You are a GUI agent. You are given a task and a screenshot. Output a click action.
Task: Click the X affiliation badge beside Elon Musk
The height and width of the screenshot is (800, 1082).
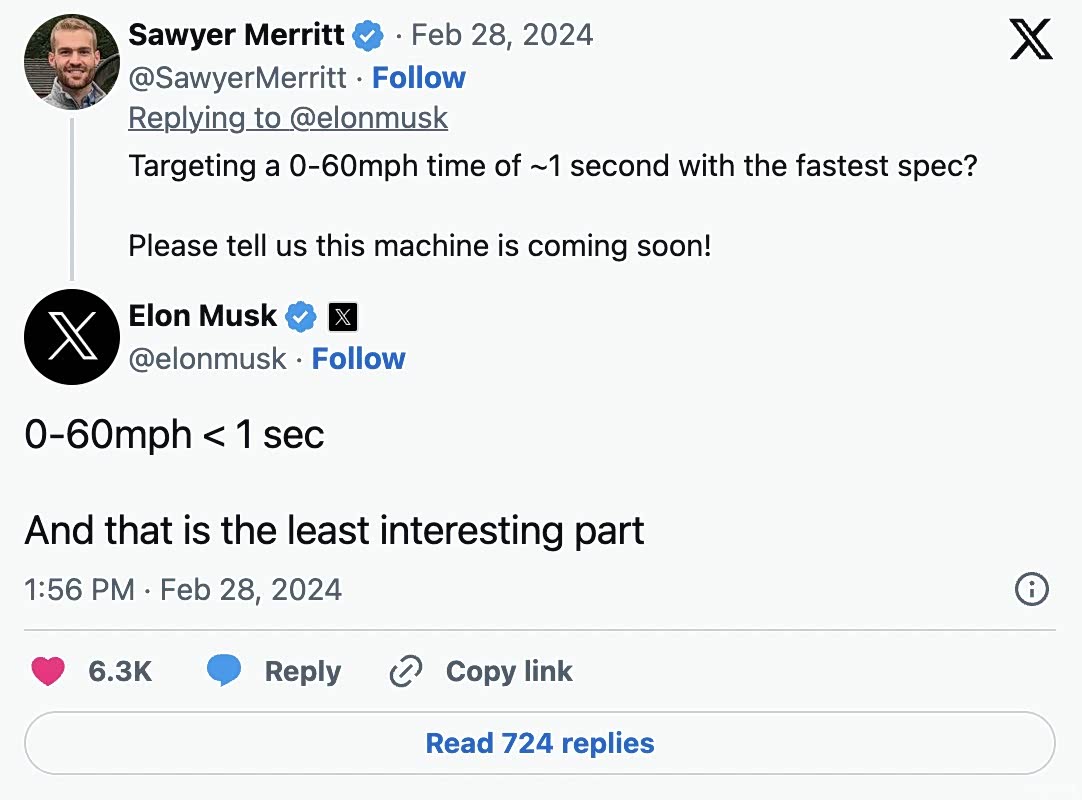pos(343,317)
